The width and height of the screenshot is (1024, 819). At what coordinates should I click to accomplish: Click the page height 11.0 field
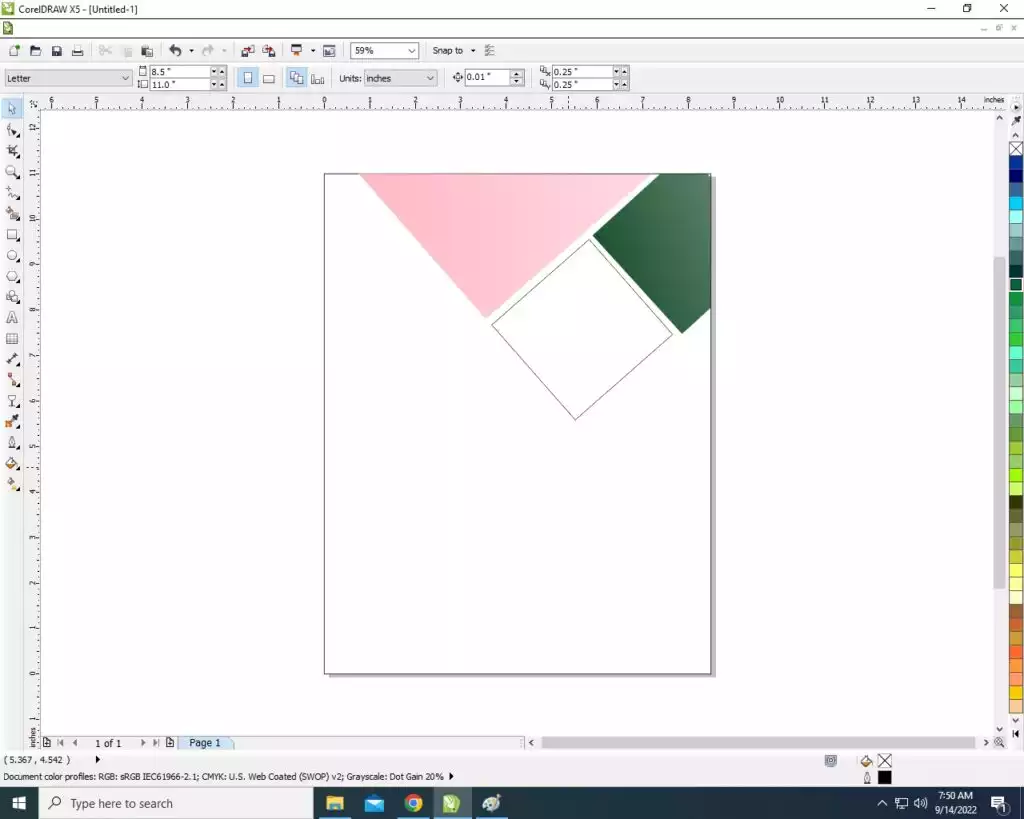tap(180, 84)
